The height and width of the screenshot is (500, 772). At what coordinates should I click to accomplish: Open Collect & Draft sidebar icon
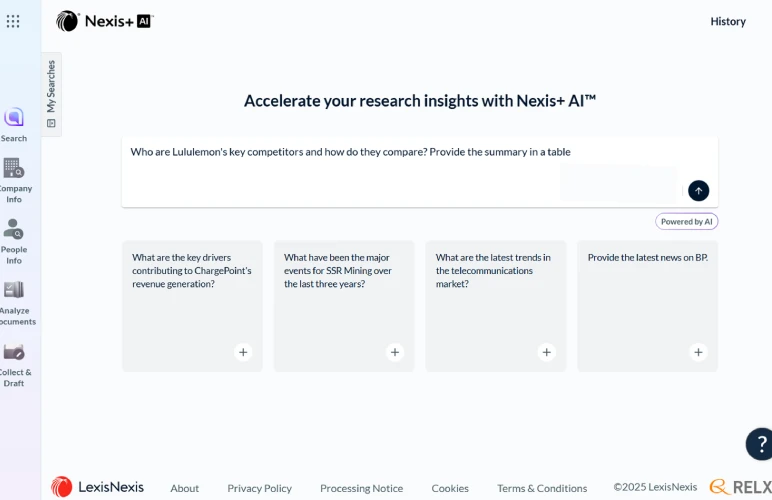click(14, 352)
